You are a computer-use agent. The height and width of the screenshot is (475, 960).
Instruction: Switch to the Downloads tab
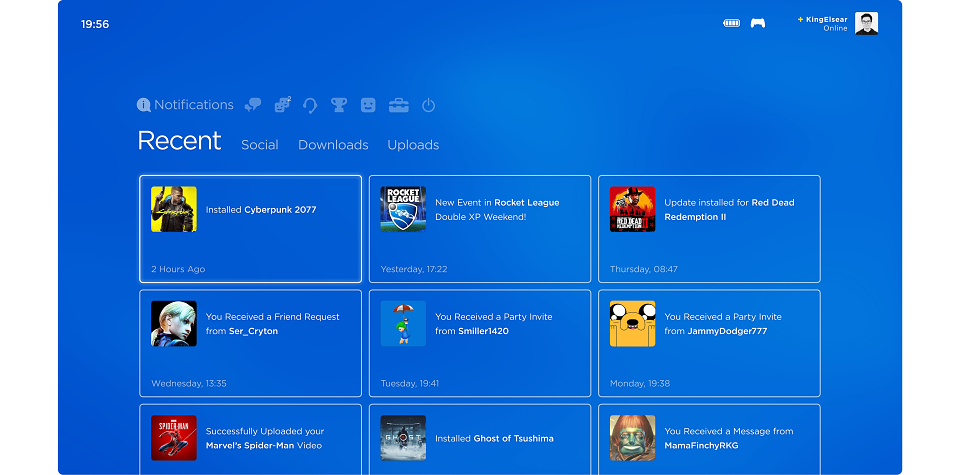tap(333, 145)
